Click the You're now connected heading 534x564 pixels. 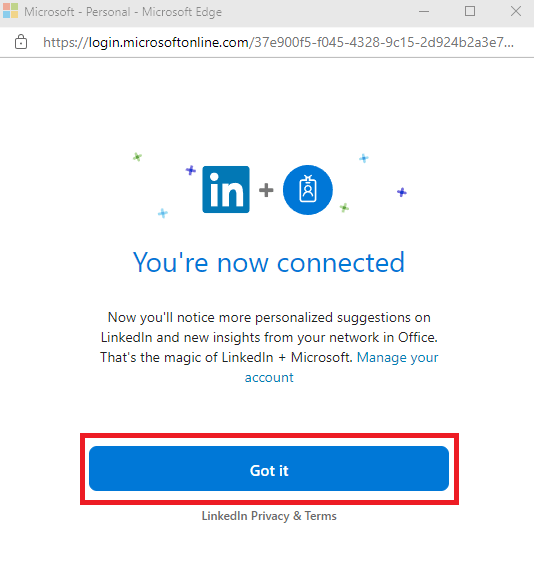(269, 262)
